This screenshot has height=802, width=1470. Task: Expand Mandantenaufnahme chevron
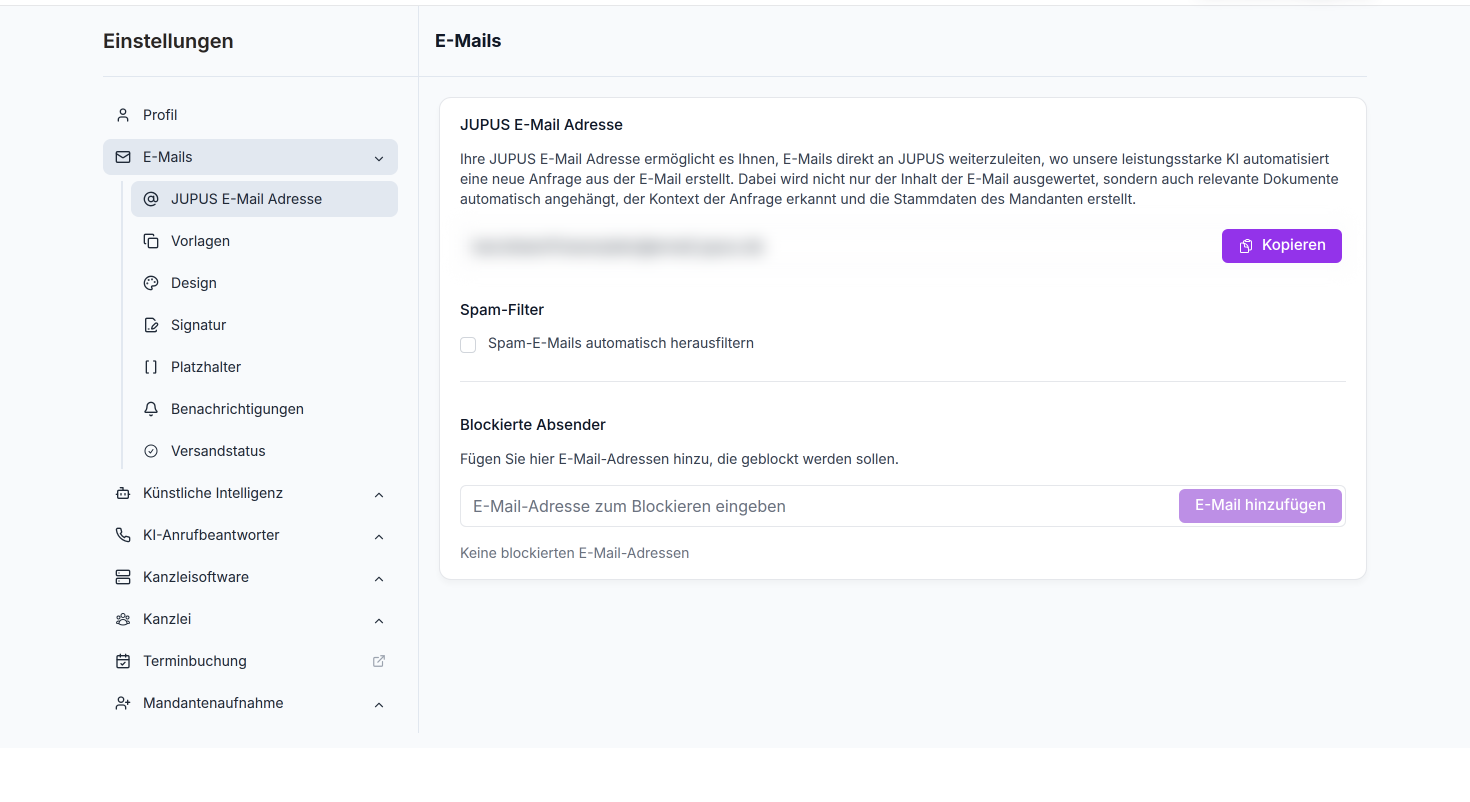pos(379,704)
